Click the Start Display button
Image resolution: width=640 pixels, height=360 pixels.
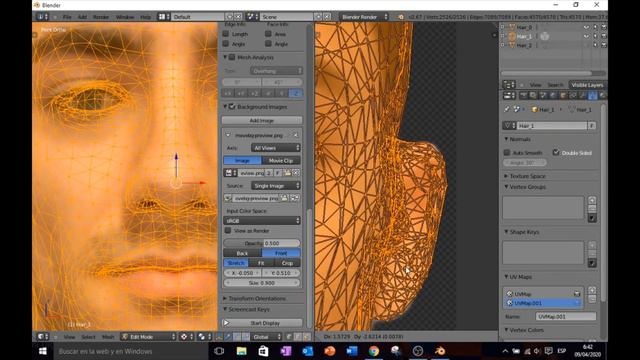tap(262, 323)
